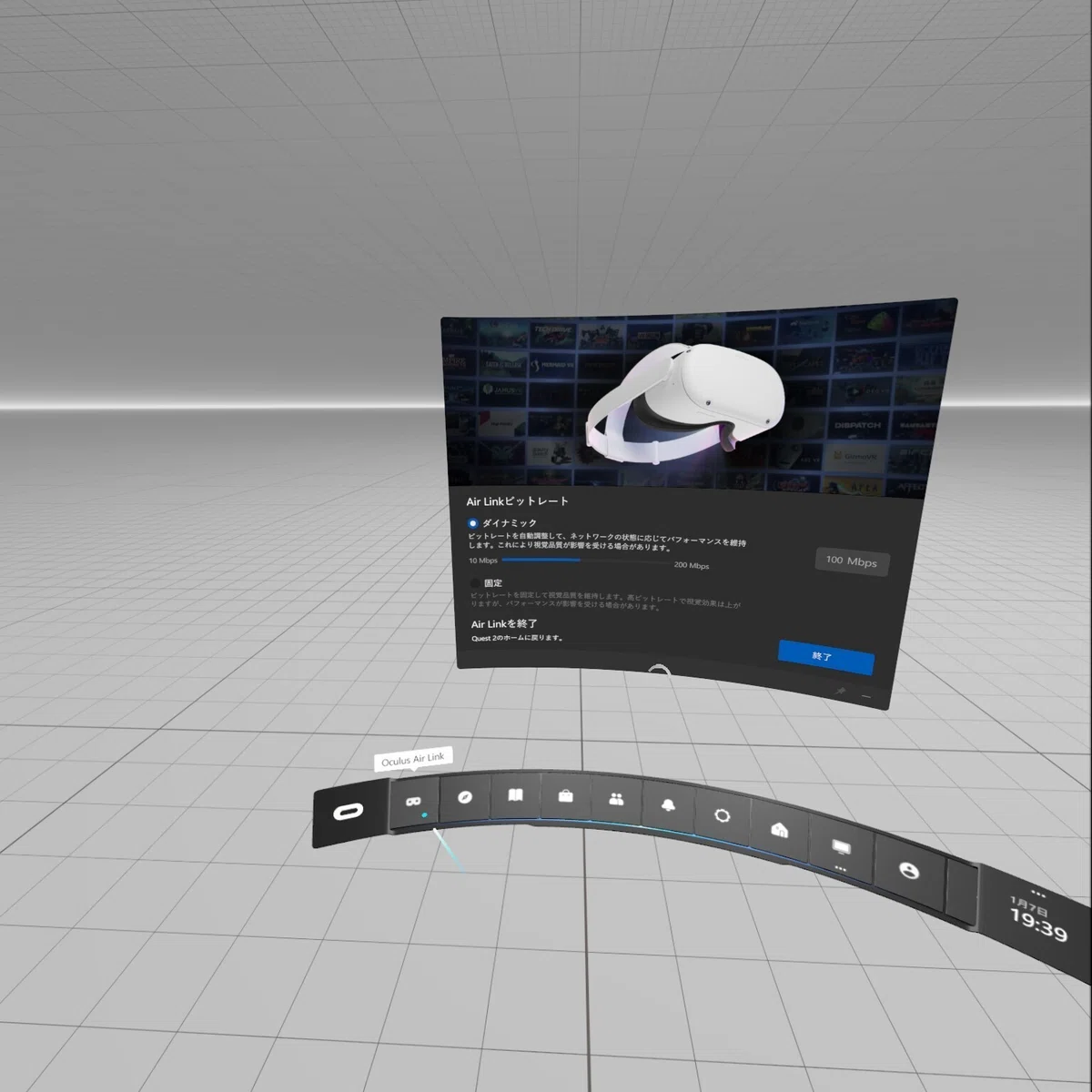Click the Air Linkビットレート heading
Image resolution: width=1092 pixels, height=1092 pixels.
(517, 501)
